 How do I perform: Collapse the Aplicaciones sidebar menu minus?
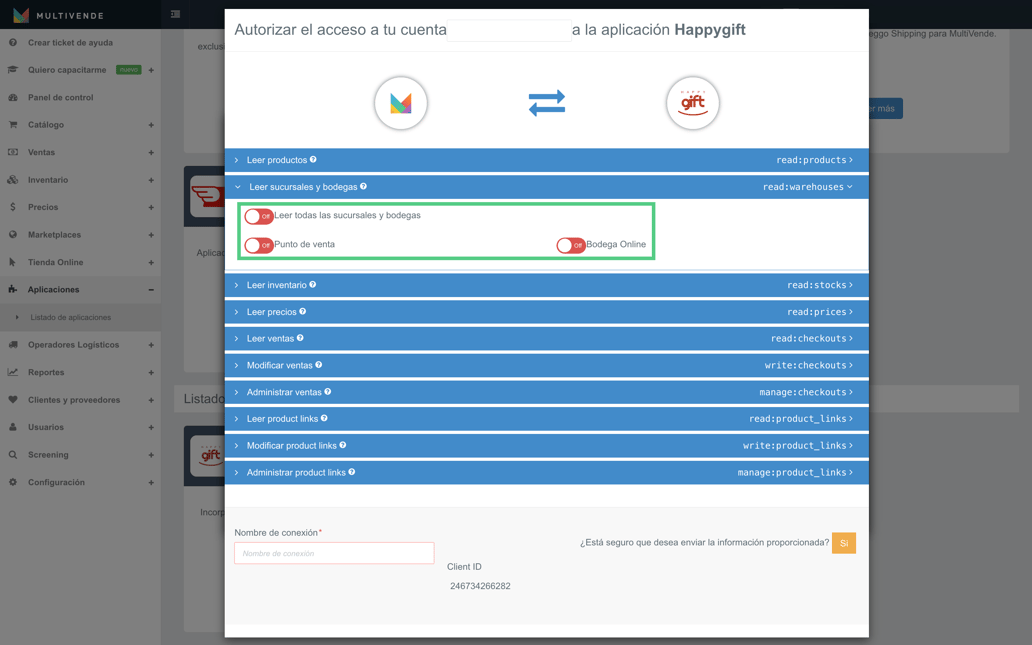click(151, 290)
